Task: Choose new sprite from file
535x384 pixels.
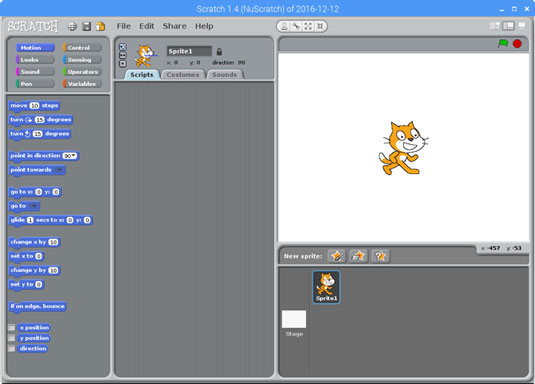Action: [358, 256]
